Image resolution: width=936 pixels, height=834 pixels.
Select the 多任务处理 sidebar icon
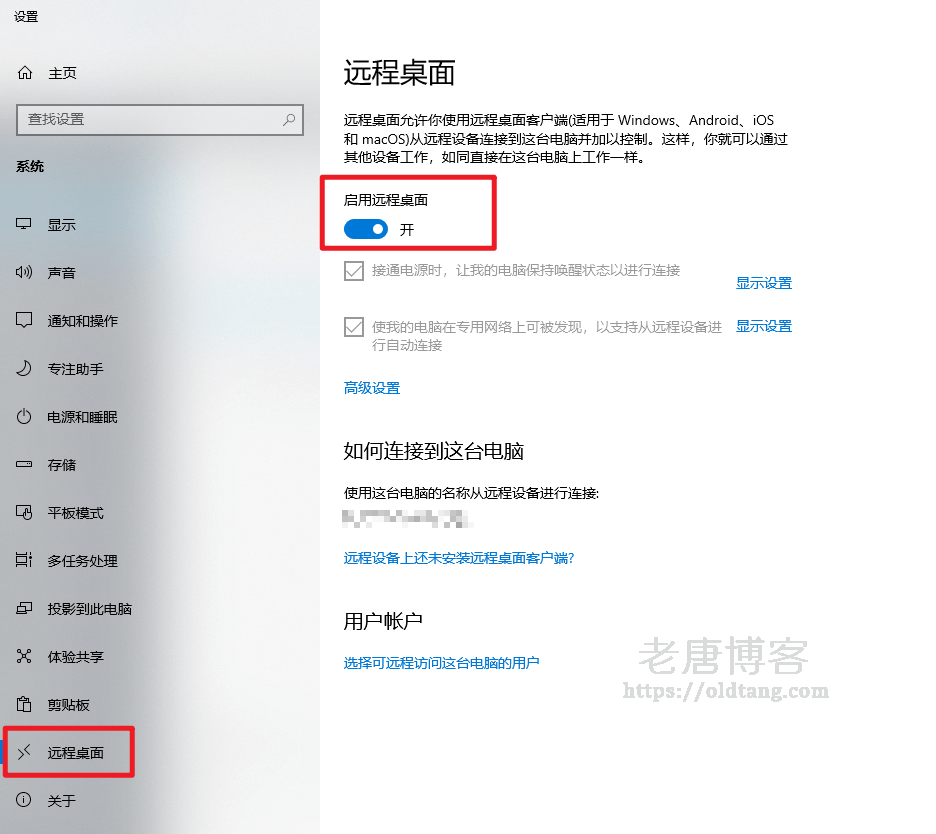point(24,560)
